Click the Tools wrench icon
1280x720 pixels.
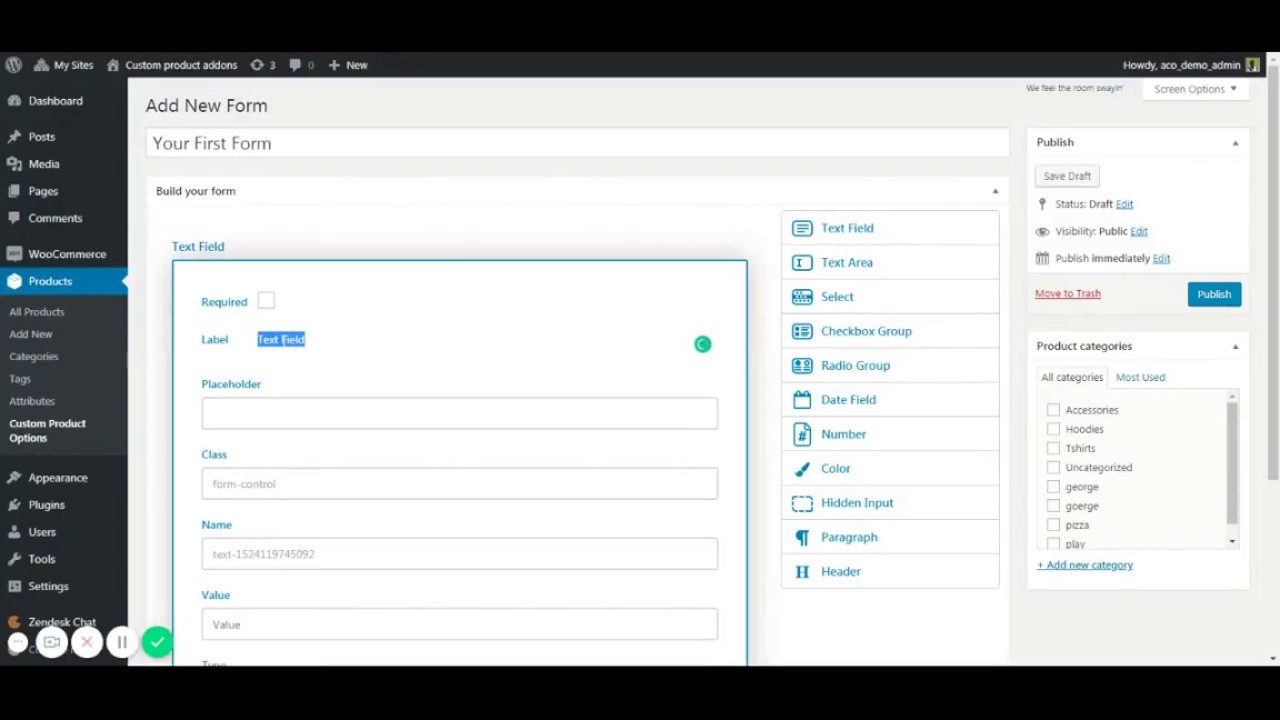tap(14, 559)
